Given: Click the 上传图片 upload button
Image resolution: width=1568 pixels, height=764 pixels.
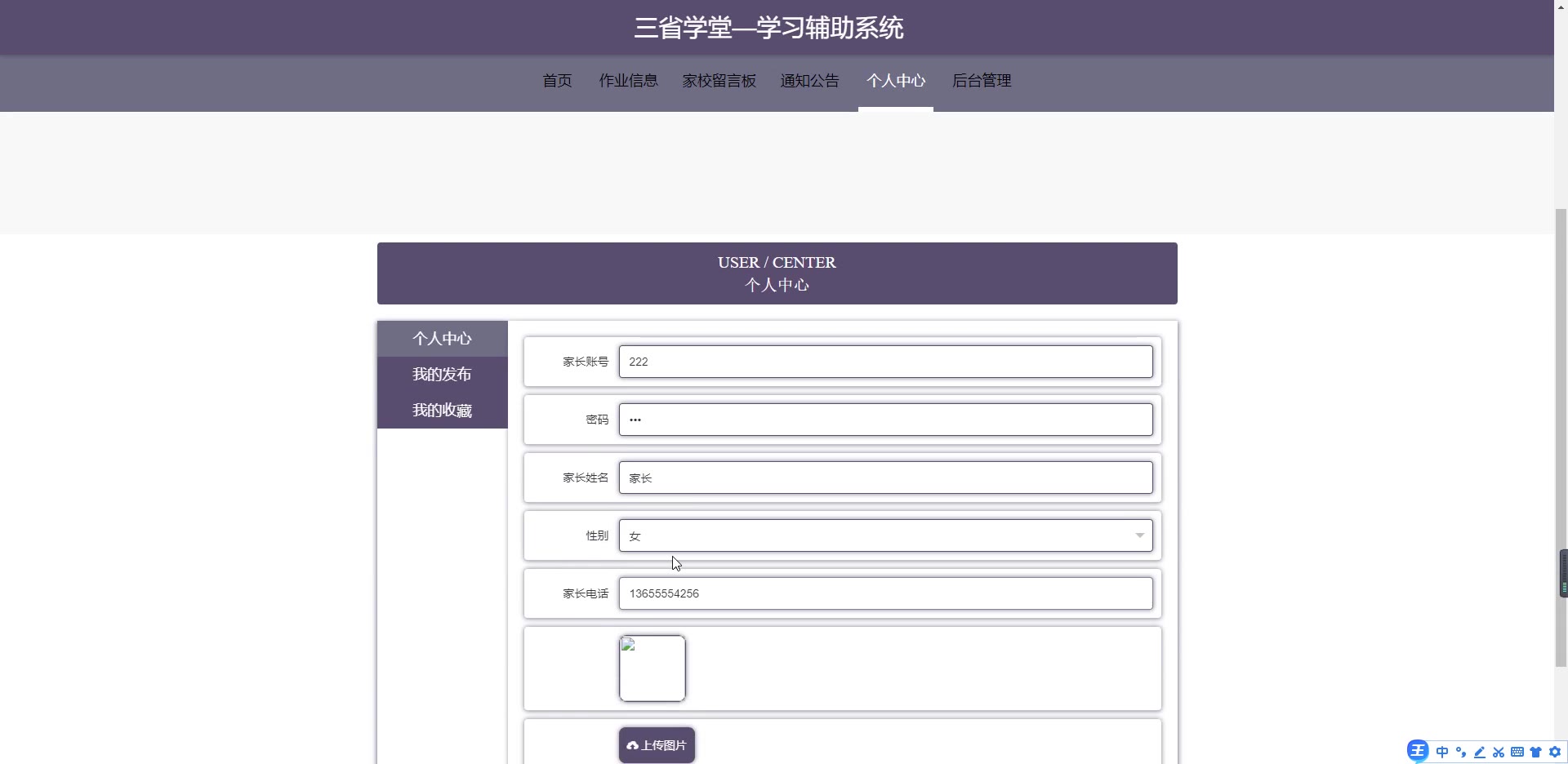Looking at the screenshot, I should 657,745.
